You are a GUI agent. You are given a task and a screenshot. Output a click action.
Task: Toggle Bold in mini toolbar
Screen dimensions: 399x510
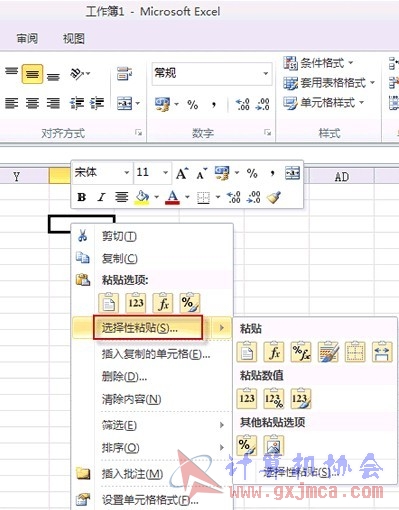[x=81, y=197]
